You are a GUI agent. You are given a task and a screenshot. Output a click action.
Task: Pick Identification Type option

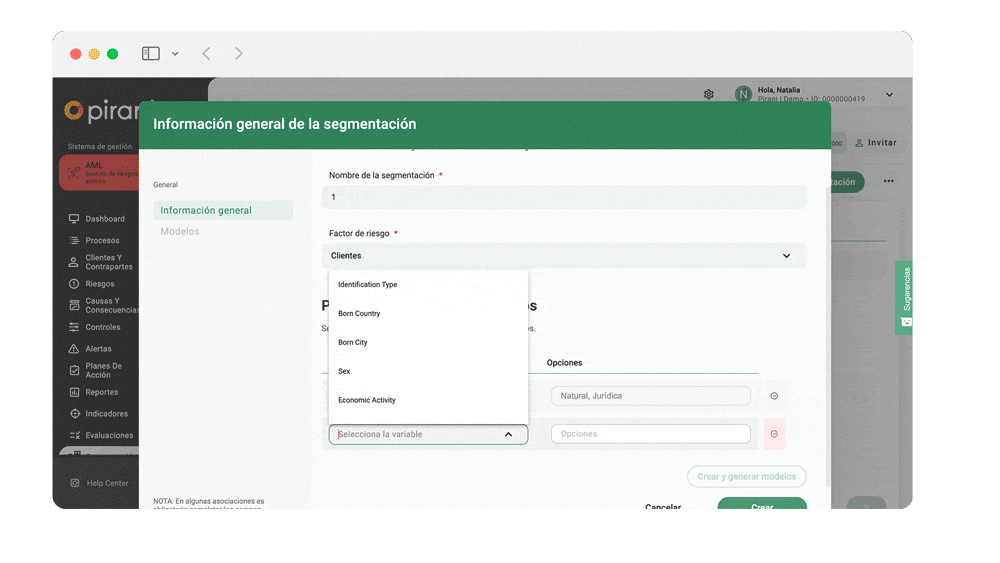(x=367, y=285)
